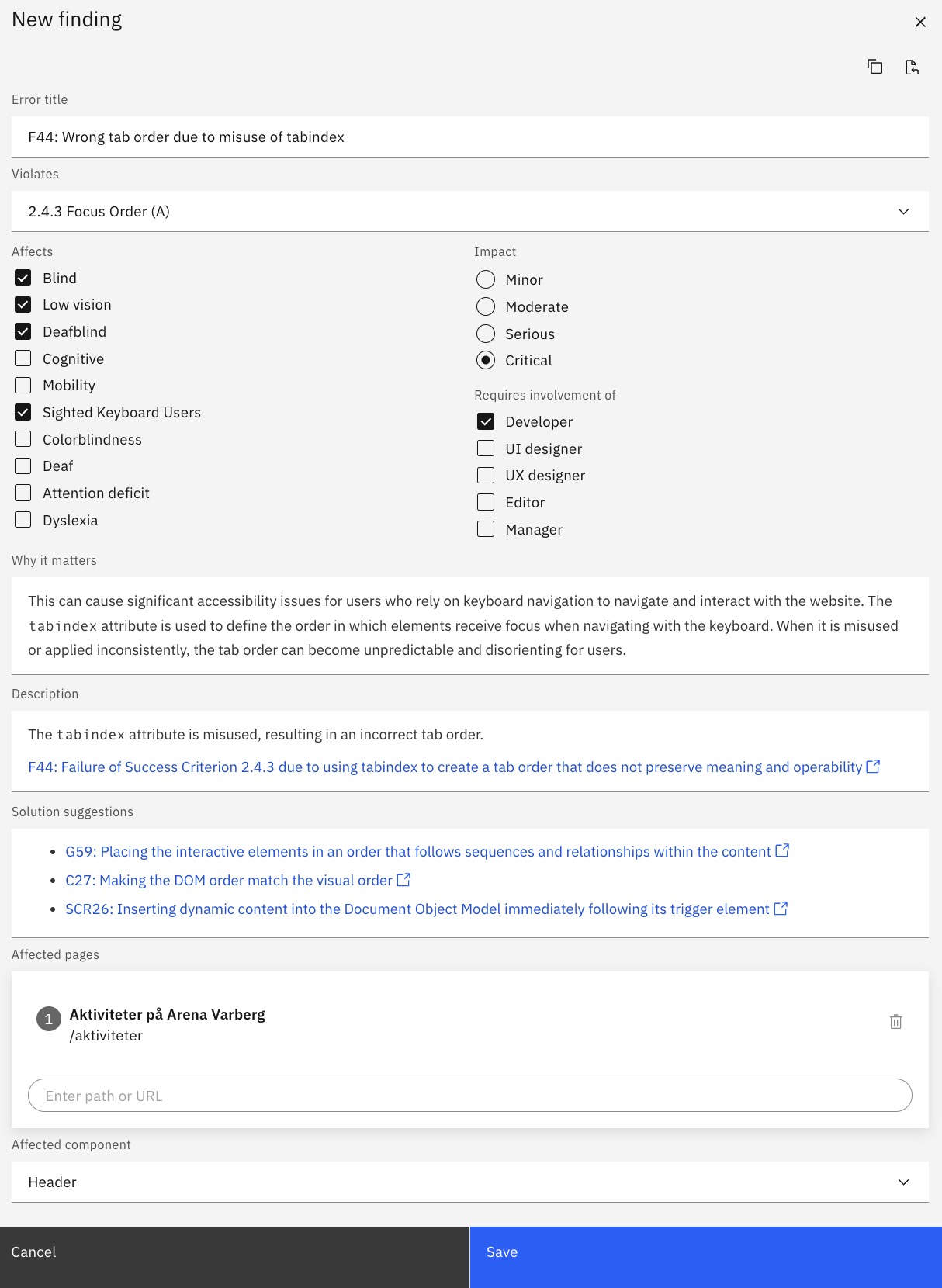Cancel the new finding

(234, 1252)
